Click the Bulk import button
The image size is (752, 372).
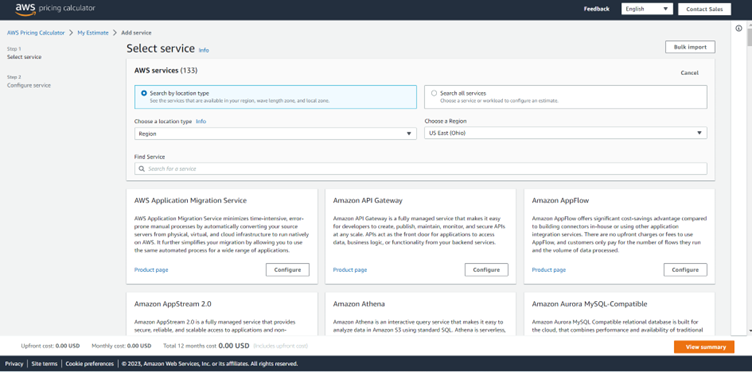[690, 47]
